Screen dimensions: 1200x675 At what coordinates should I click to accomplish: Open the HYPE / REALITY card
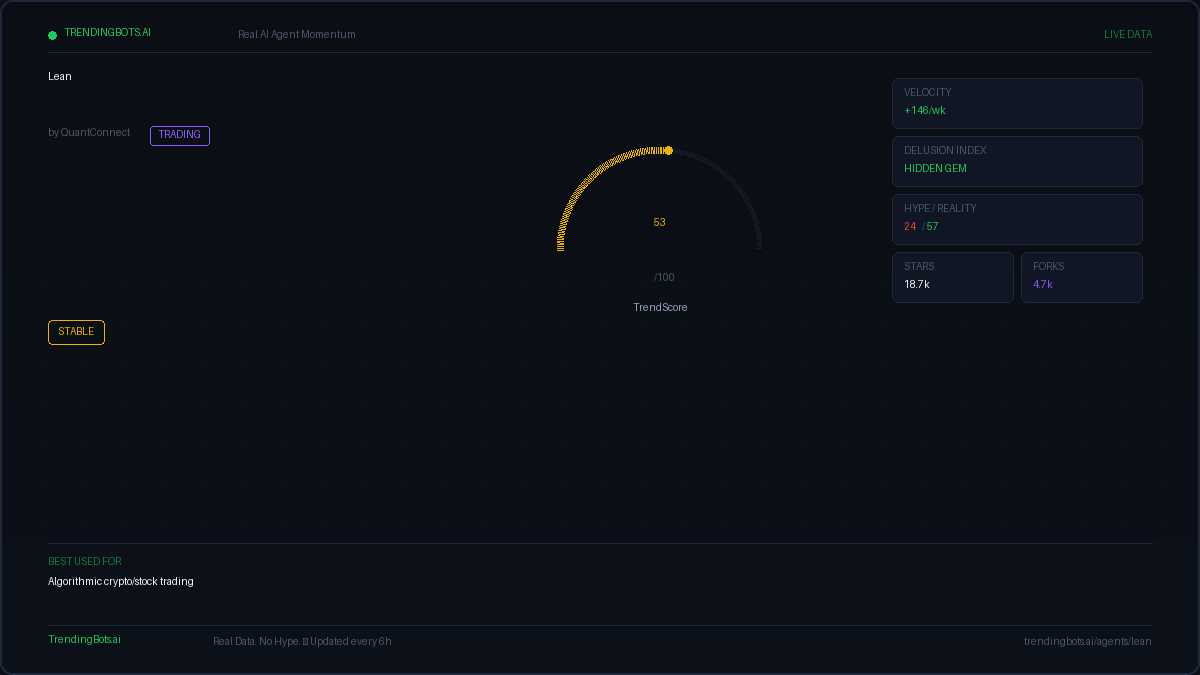pos(1017,220)
